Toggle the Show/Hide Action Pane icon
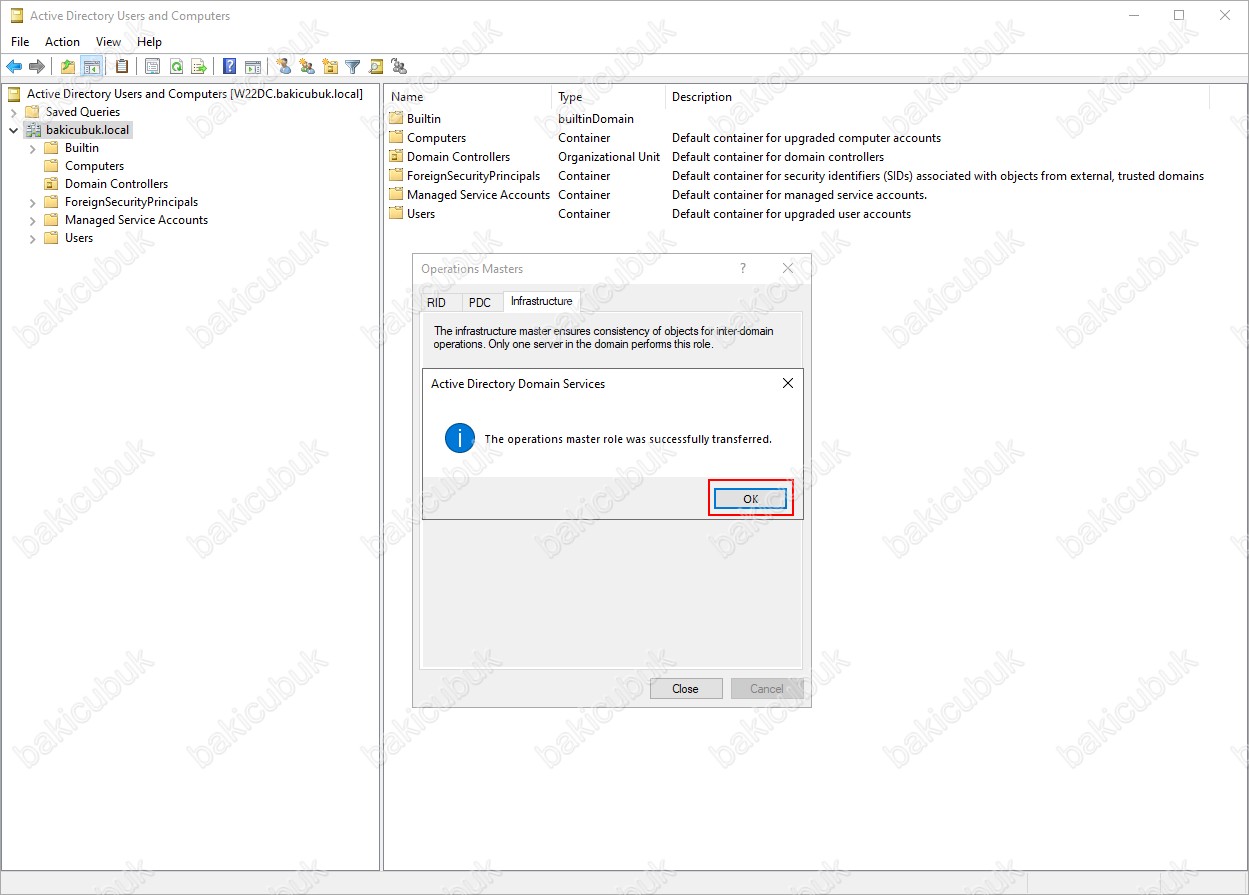 pyautogui.click(x=253, y=67)
